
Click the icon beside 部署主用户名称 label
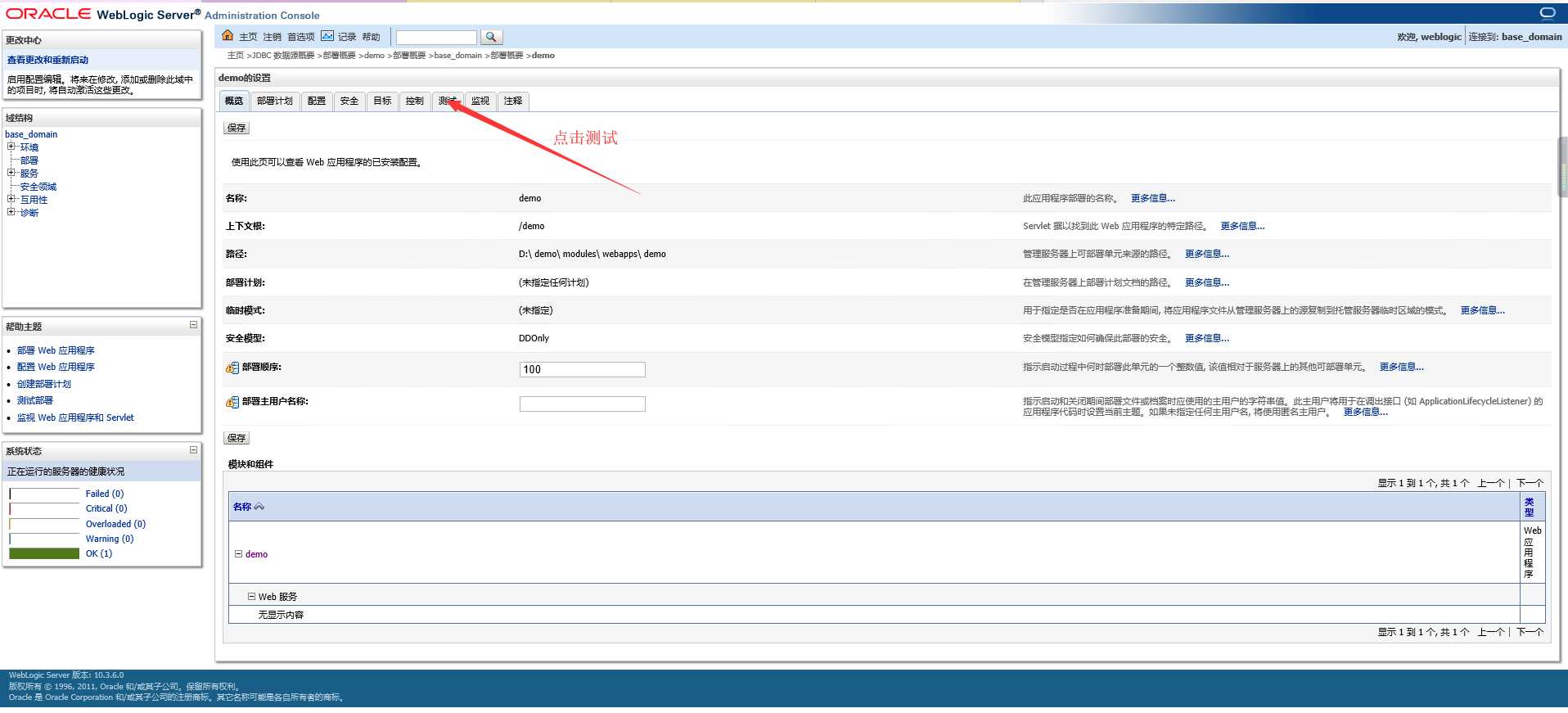(232, 402)
